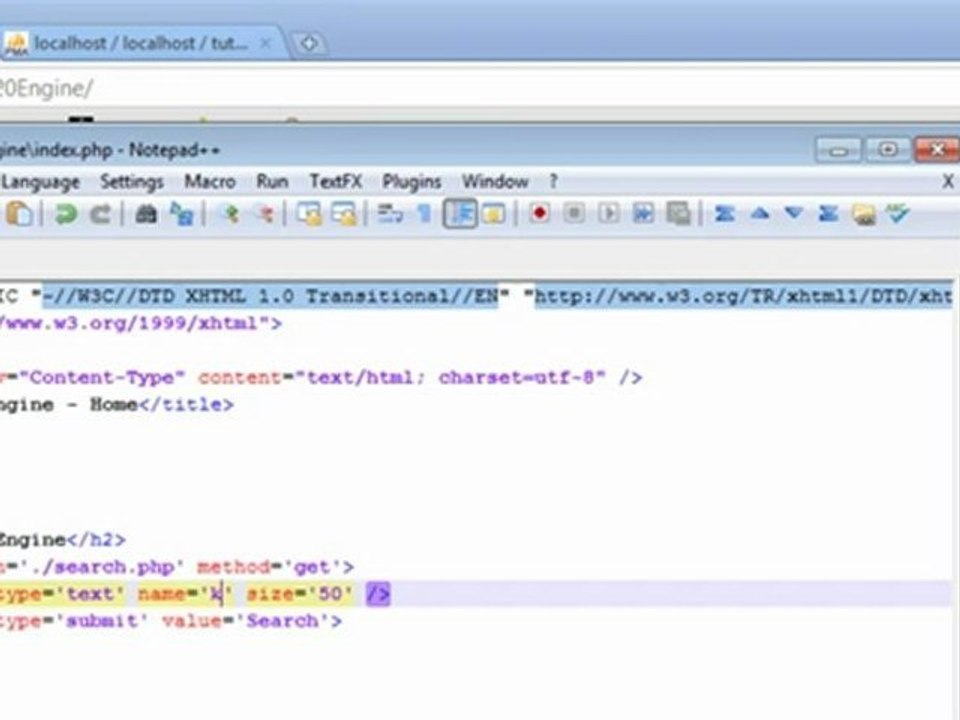Image resolution: width=960 pixels, height=720 pixels.
Task: Close the localhost browser tab
Action: point(266,43)
